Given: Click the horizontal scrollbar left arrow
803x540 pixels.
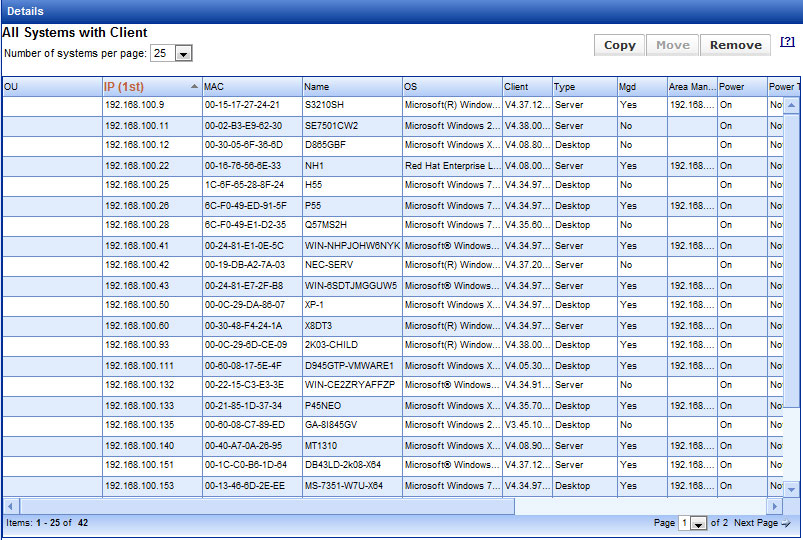Looking at the screenshot, I should pos(10,507).
